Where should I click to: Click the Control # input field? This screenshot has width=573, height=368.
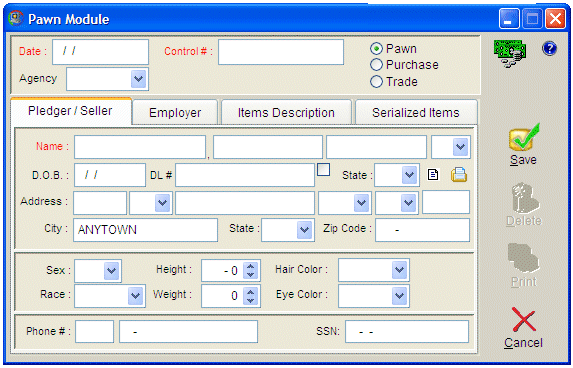coord(281,52)
